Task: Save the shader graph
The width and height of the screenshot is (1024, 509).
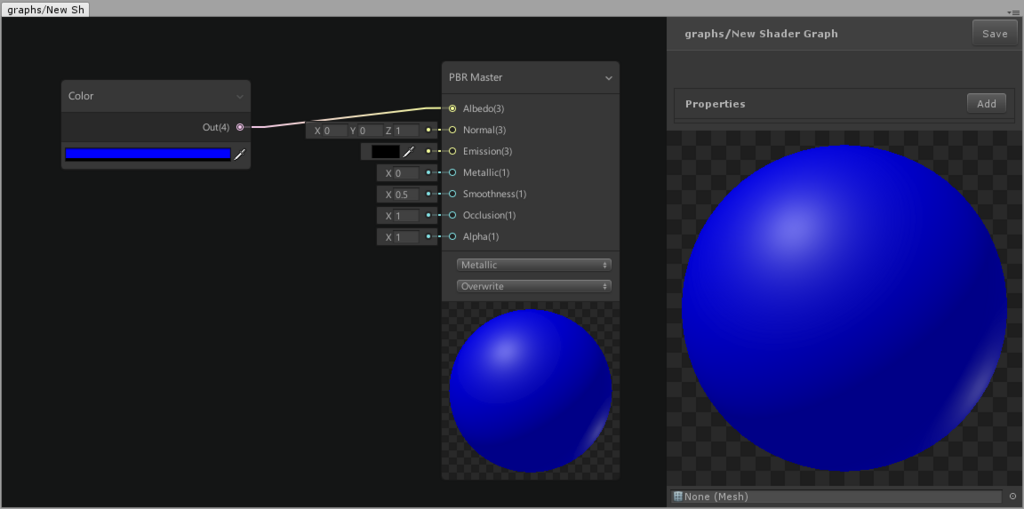Action: pos(995,33)
